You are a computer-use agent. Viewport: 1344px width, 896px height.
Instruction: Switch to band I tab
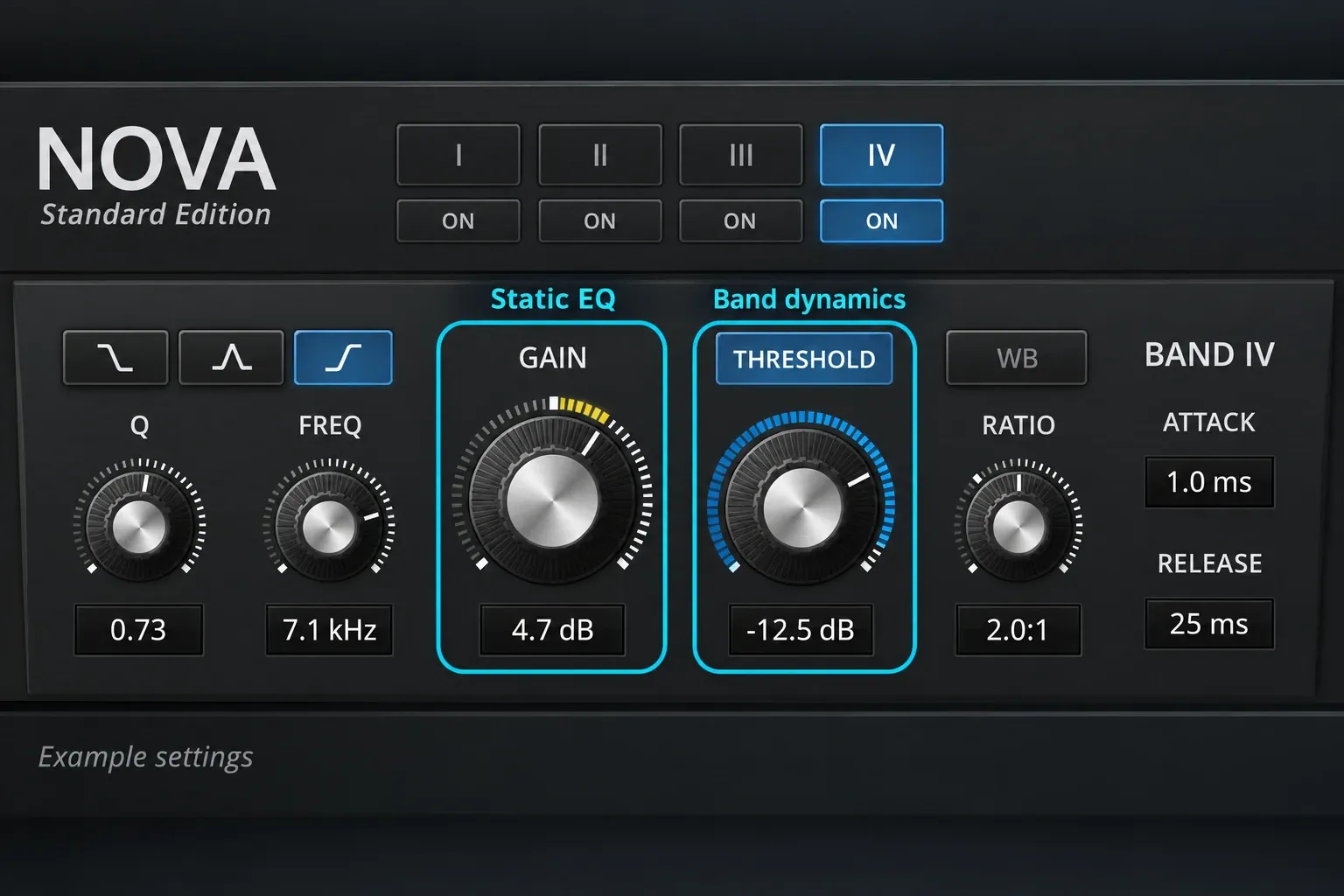458,155
